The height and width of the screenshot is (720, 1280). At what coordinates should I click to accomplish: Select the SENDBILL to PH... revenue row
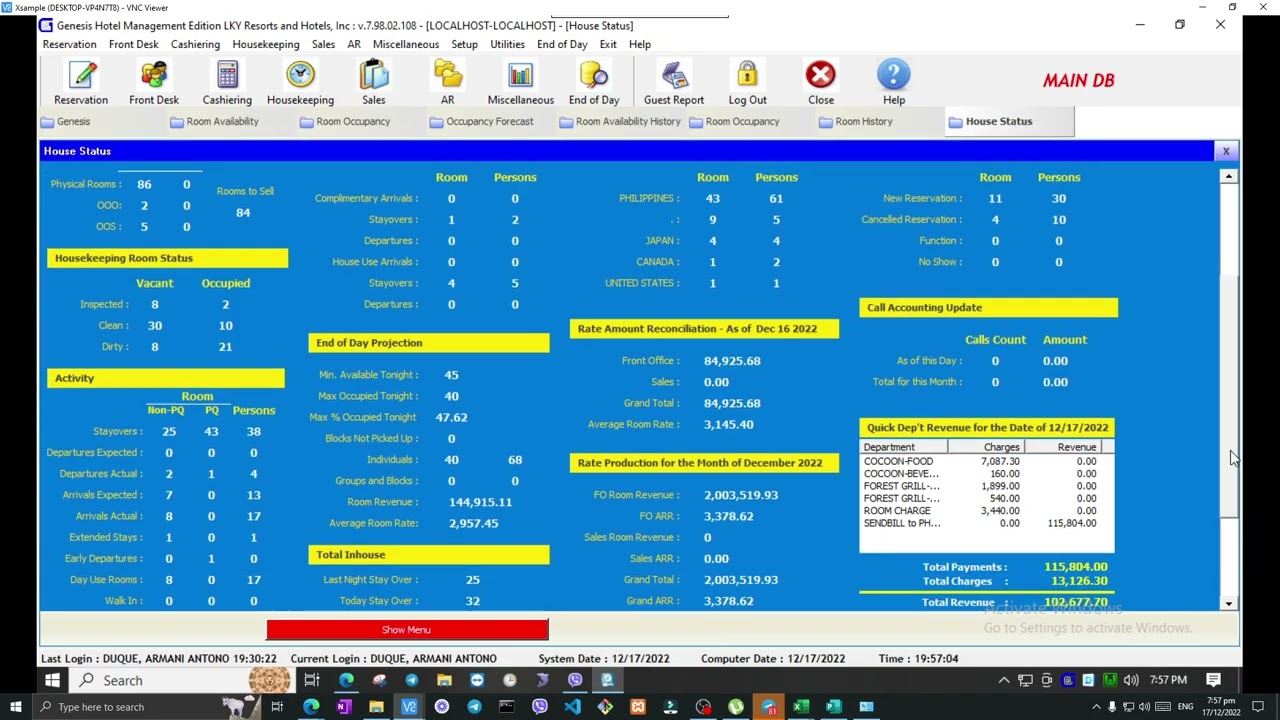[986, 523]
